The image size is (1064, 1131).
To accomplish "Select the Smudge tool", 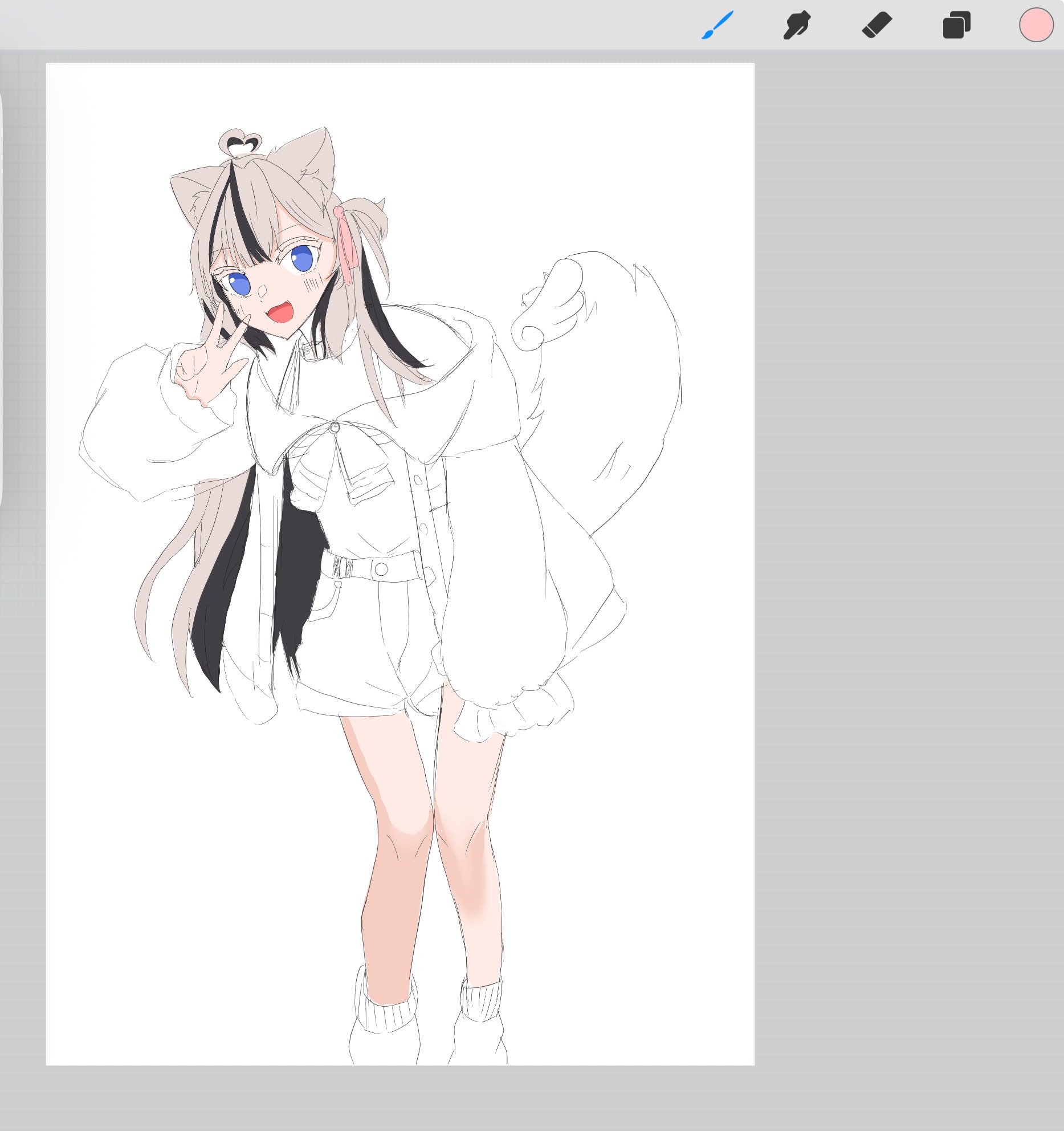I will [x=796, y=26].
